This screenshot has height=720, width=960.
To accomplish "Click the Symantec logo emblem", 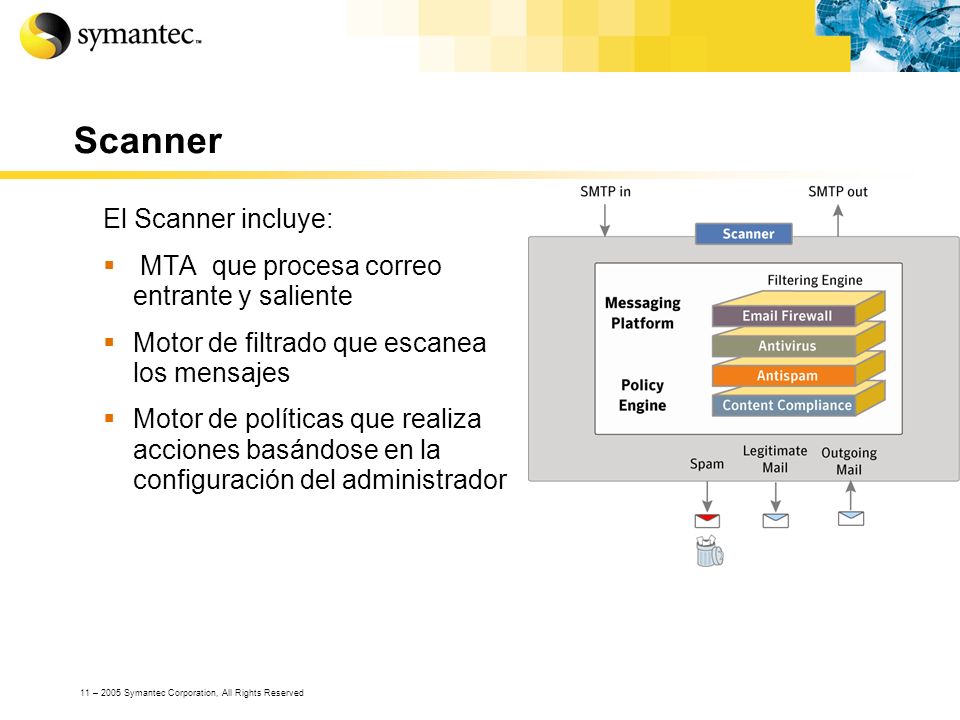I will point(45,36).
